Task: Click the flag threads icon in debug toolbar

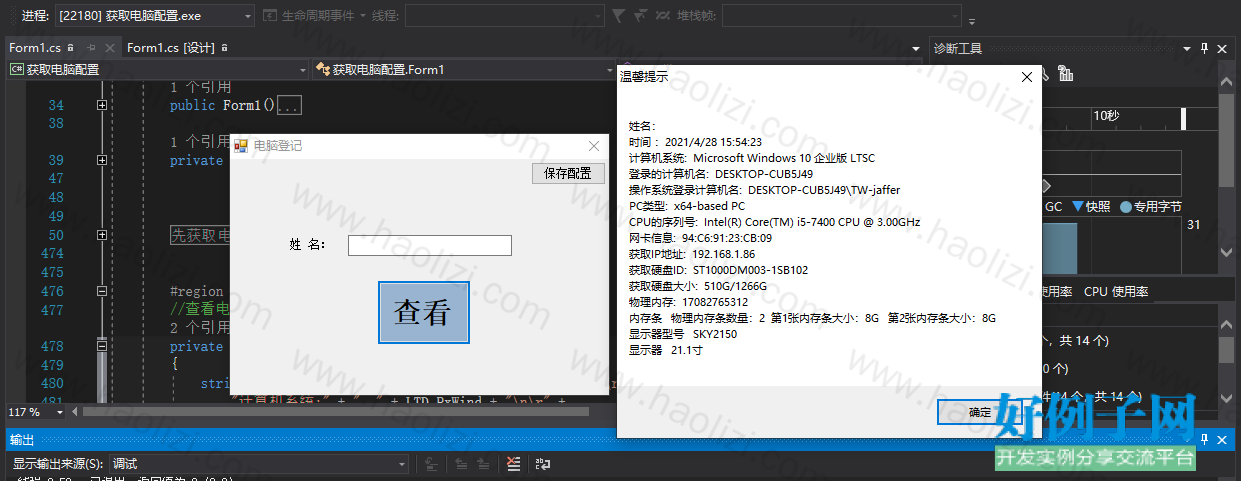Action: (641, 15)
